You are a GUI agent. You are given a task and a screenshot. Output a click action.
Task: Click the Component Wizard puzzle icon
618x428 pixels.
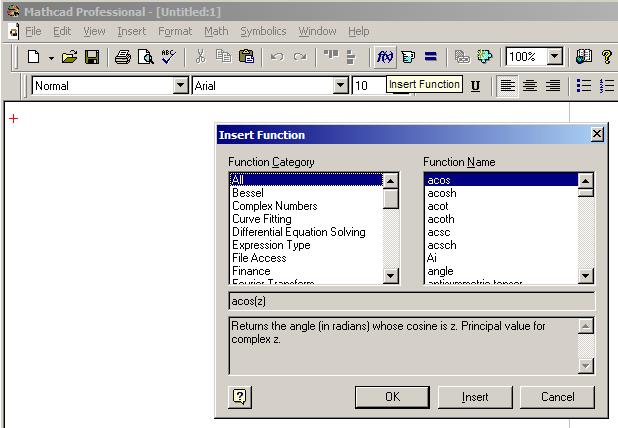pos(484,56)
